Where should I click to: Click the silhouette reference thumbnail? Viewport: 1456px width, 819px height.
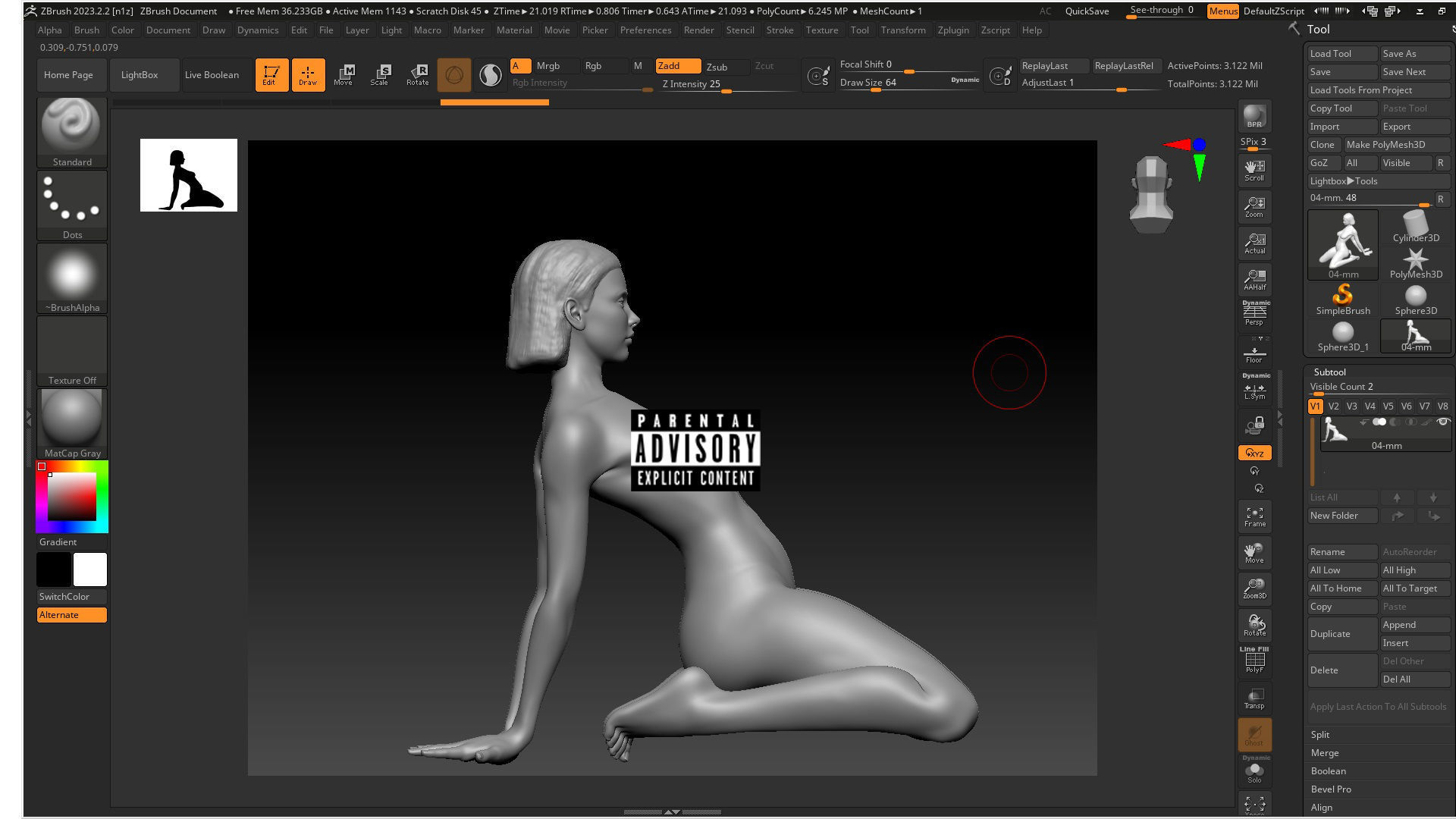(x=188, y=174)
